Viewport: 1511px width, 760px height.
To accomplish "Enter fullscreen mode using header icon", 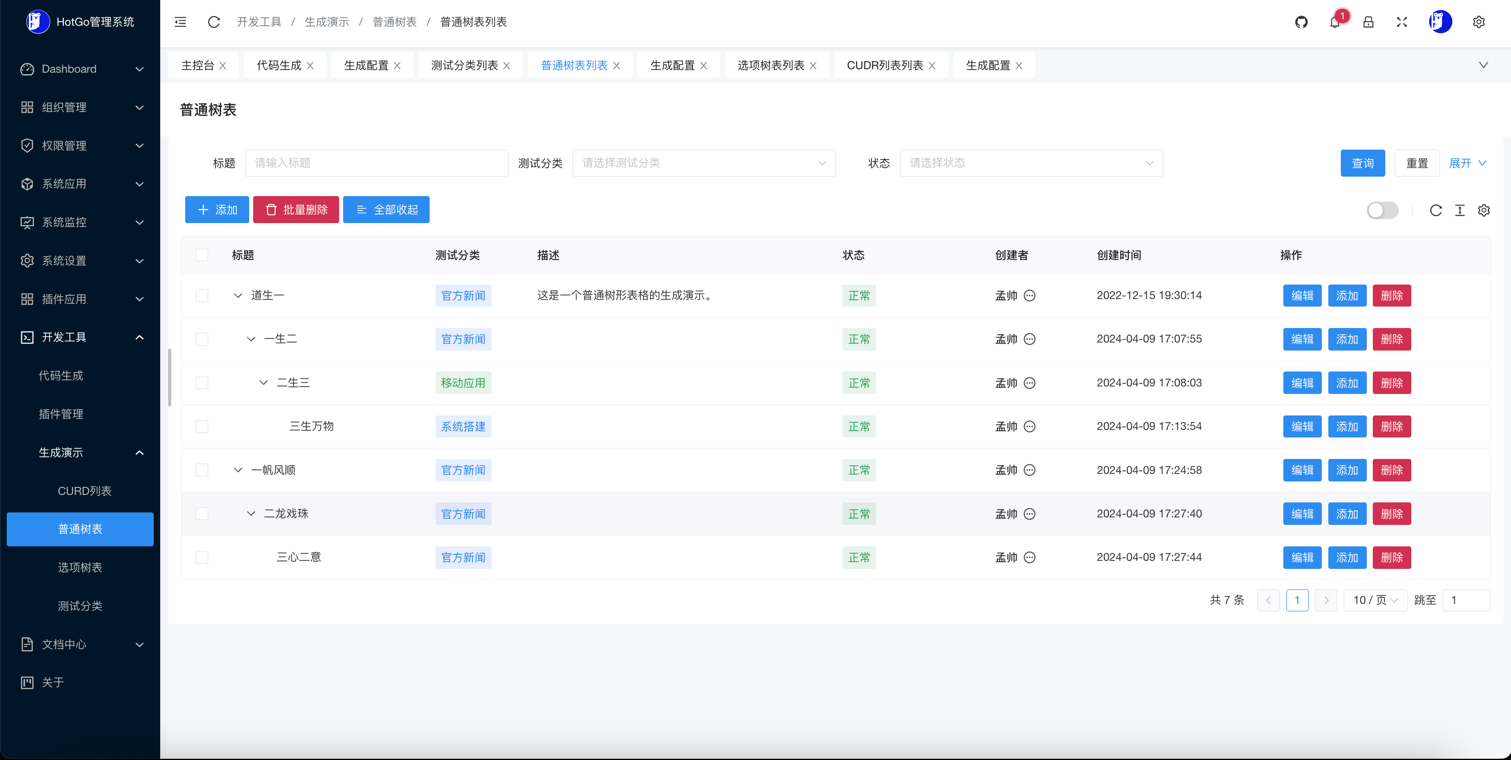I will [1402, 22].
